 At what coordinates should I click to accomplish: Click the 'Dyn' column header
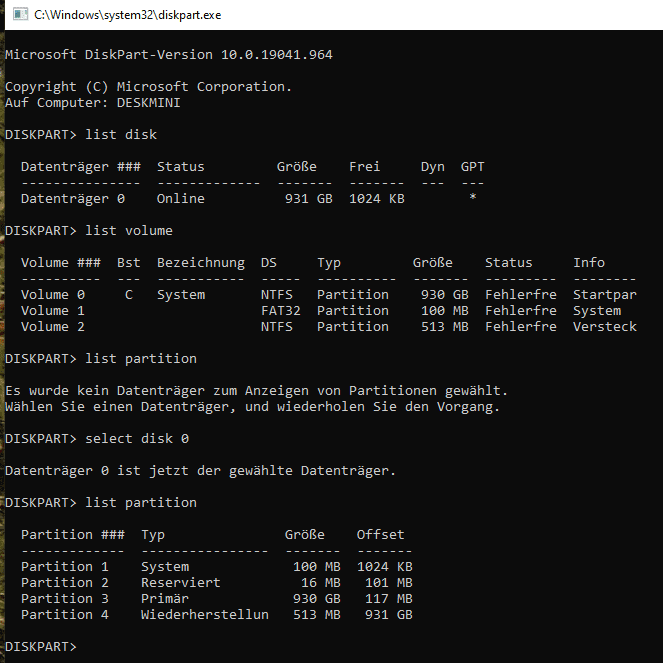click(433, 167)
